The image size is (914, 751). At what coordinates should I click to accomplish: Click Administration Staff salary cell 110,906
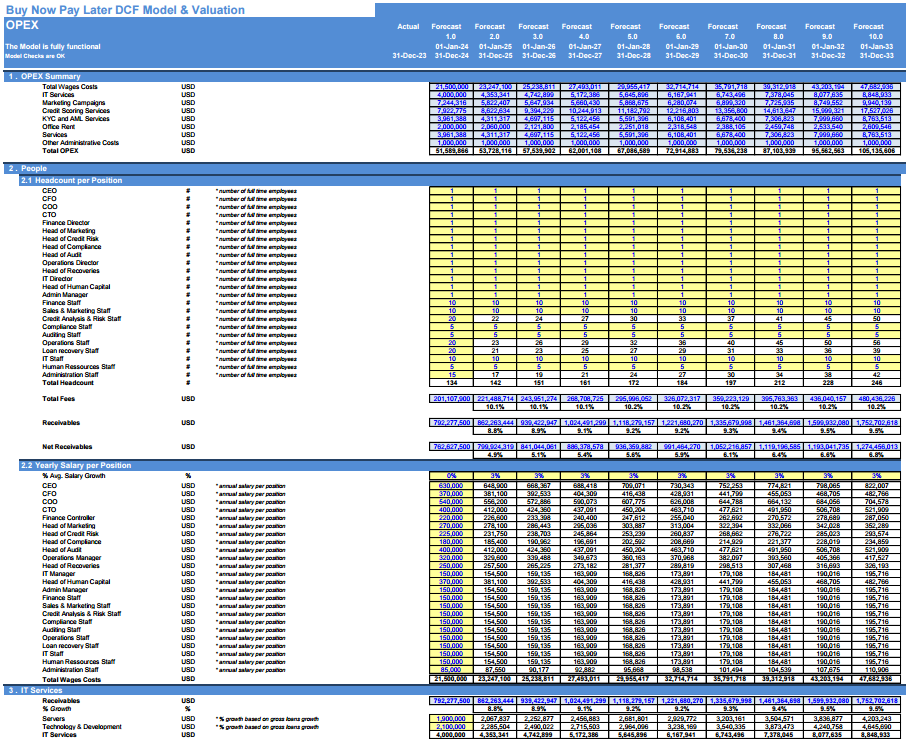[x=876, y=670]
